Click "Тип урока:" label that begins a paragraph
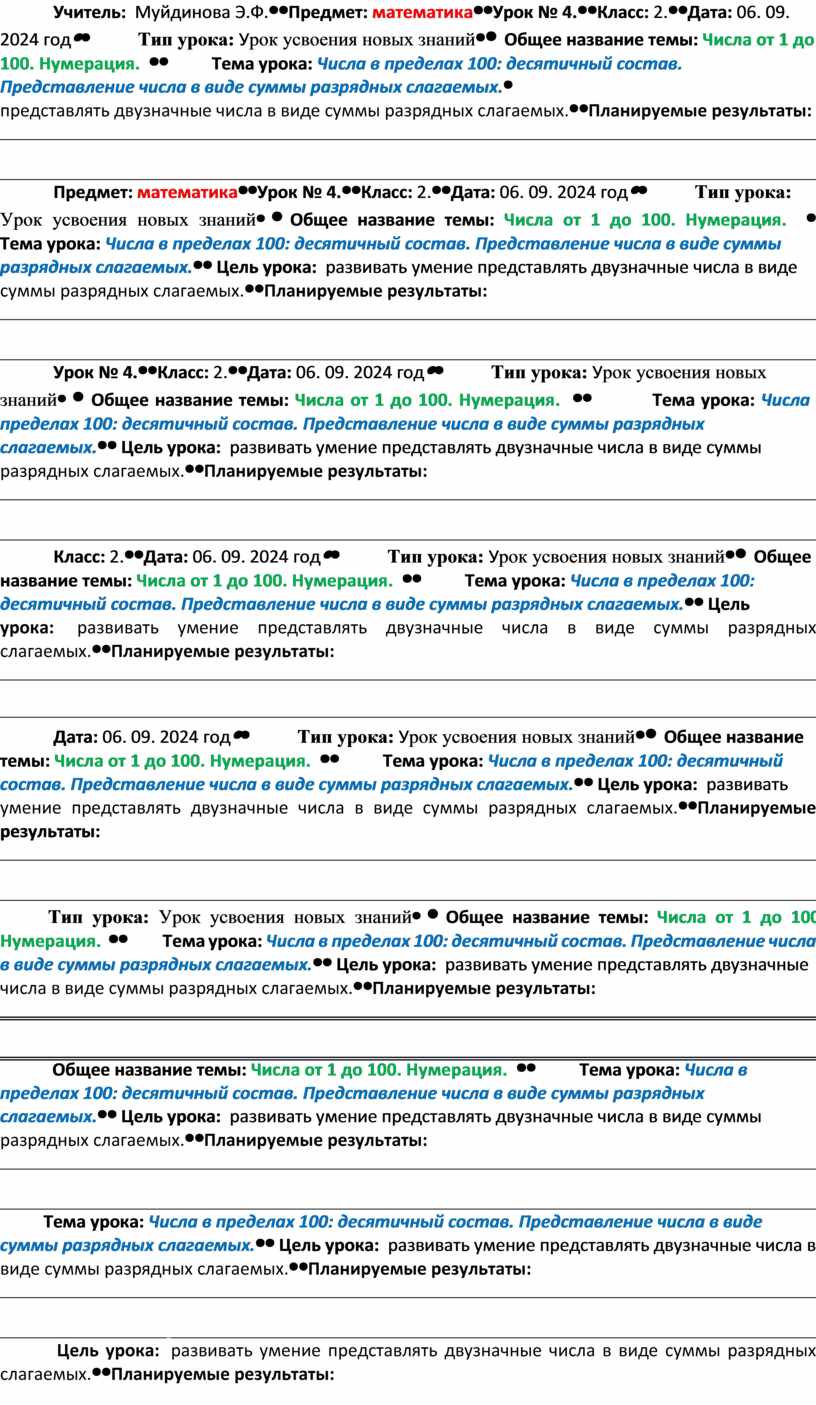 [x=99, y=917]
